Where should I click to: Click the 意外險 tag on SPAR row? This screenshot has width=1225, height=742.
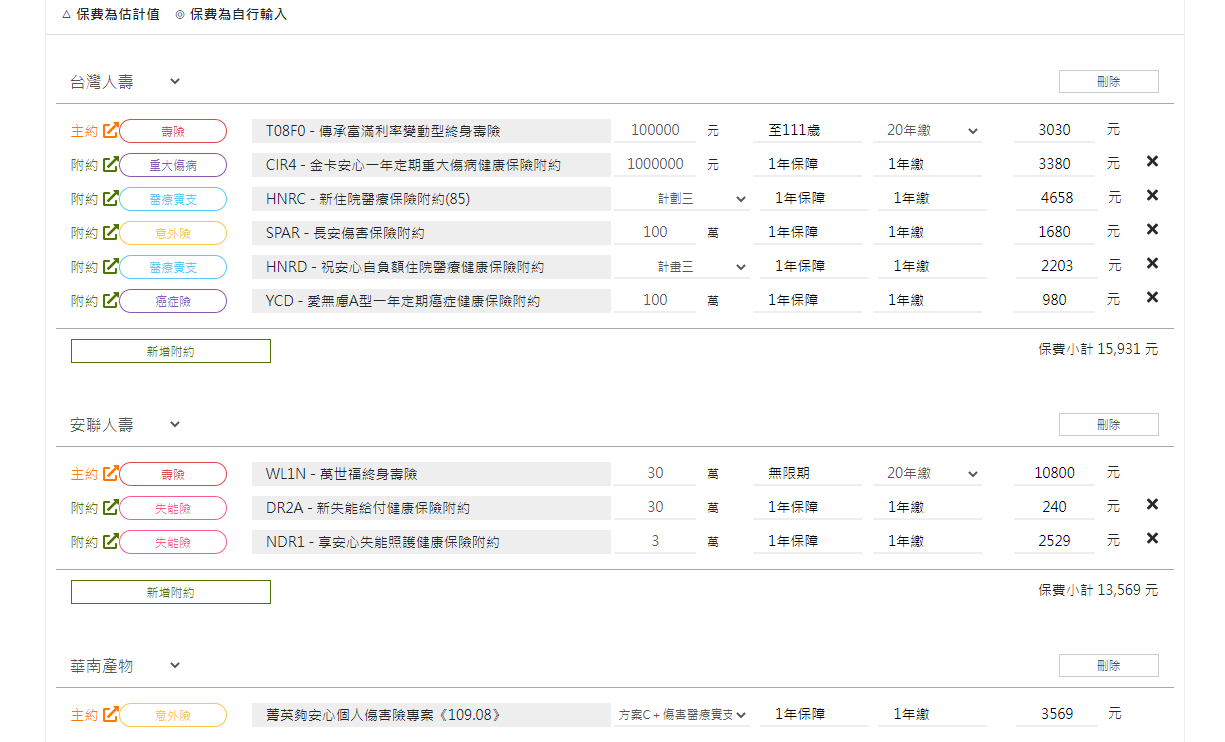(173, 233)
